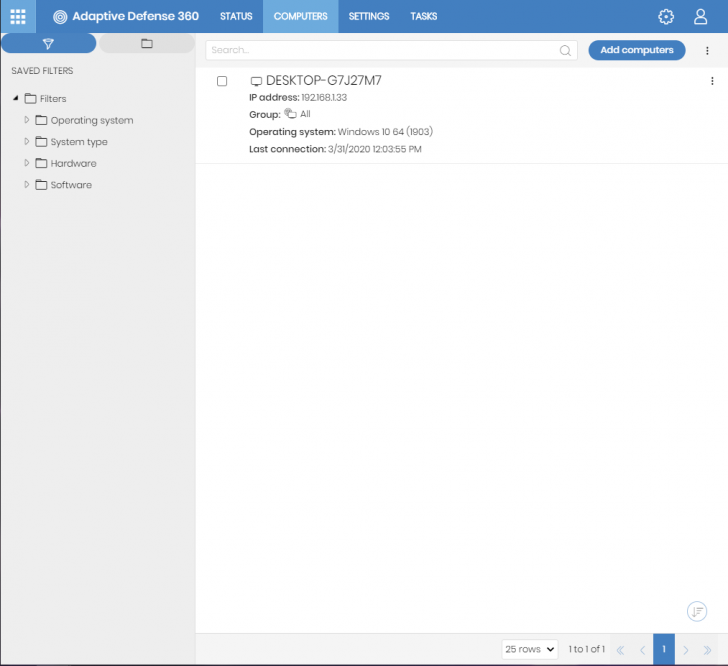Click the IP address 192.168.1.33
The width and height of the screenshot is (728, 666).
324,98
